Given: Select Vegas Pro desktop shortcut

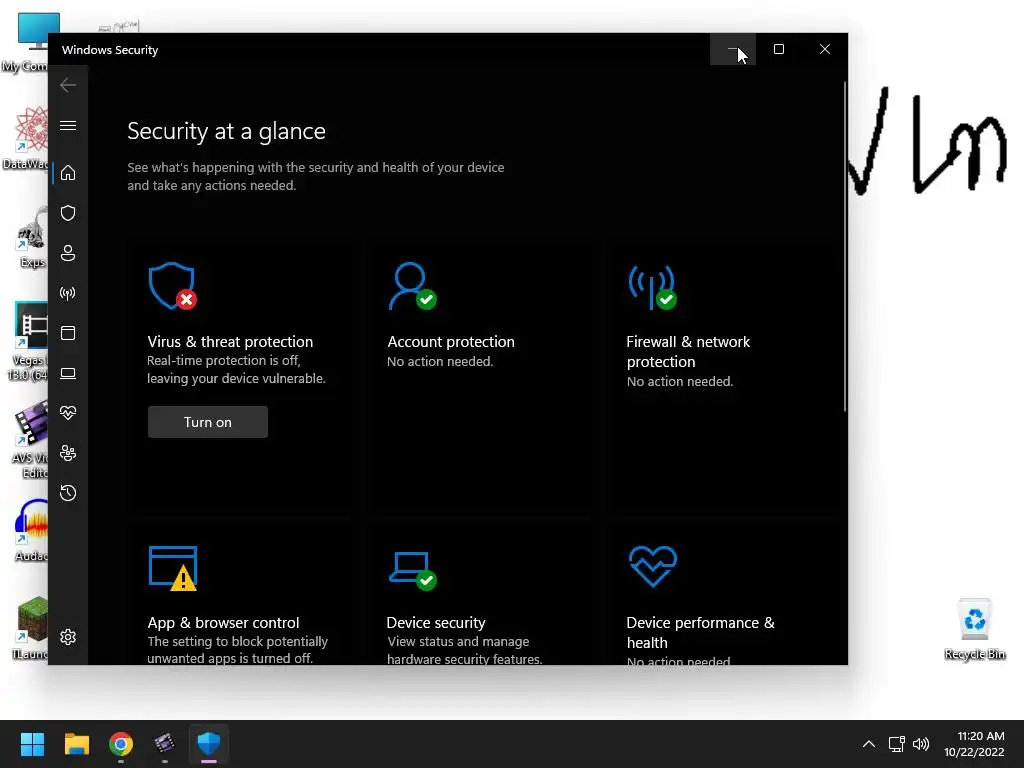Looking at the screenshot, I should pyautogui.click(x=29, y=341).
